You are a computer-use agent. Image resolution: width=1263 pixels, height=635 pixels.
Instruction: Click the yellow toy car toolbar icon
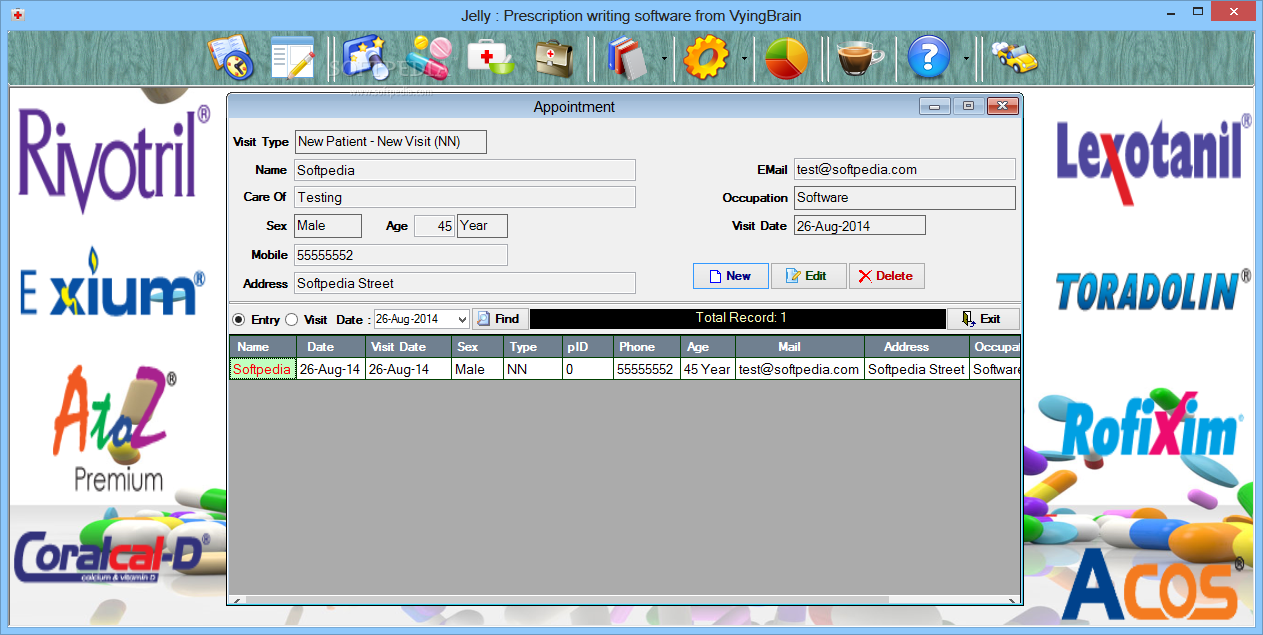(x=1014, y=57)
